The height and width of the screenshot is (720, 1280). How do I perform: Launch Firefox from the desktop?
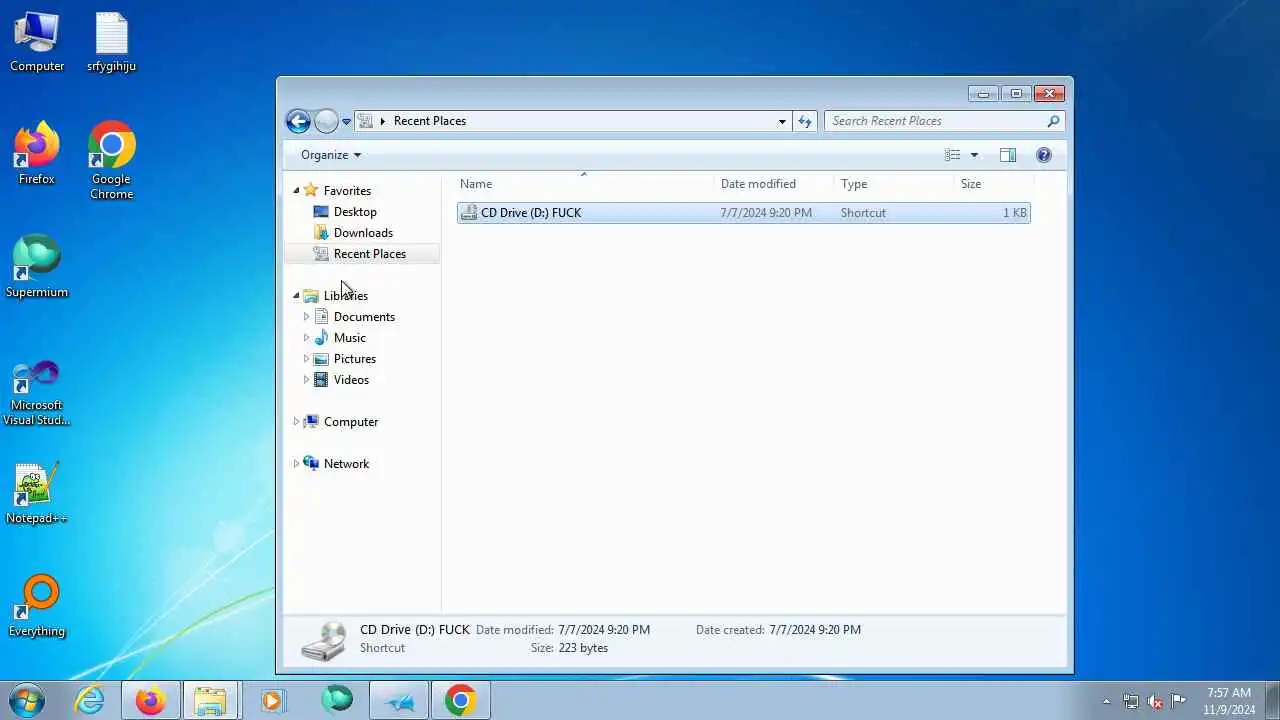37,155
